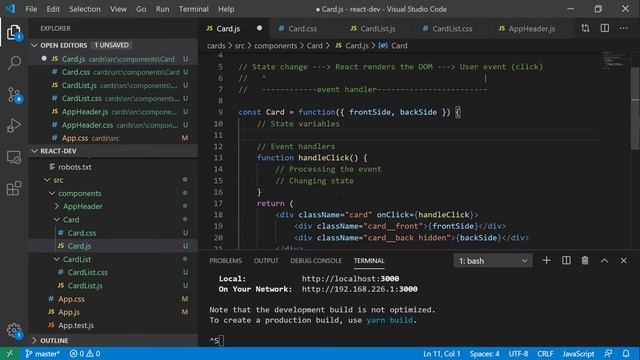Click the remote window status bar icon
Screen dimensions: 640x360
pyautogui.click(x=9, y=353)
